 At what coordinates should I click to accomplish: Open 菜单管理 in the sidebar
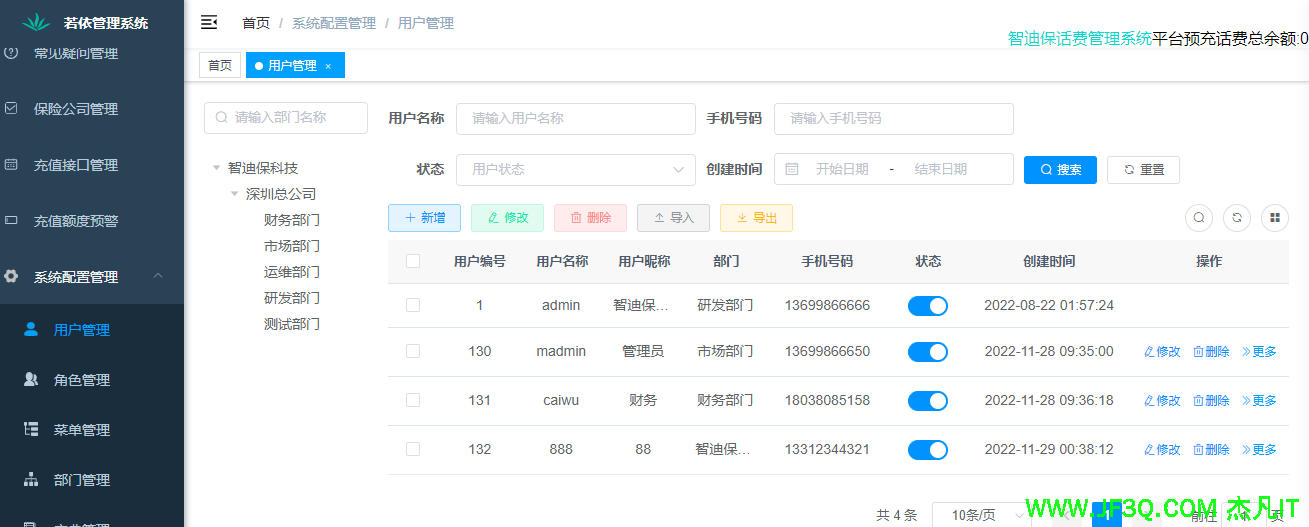click(x=81, y=430)
